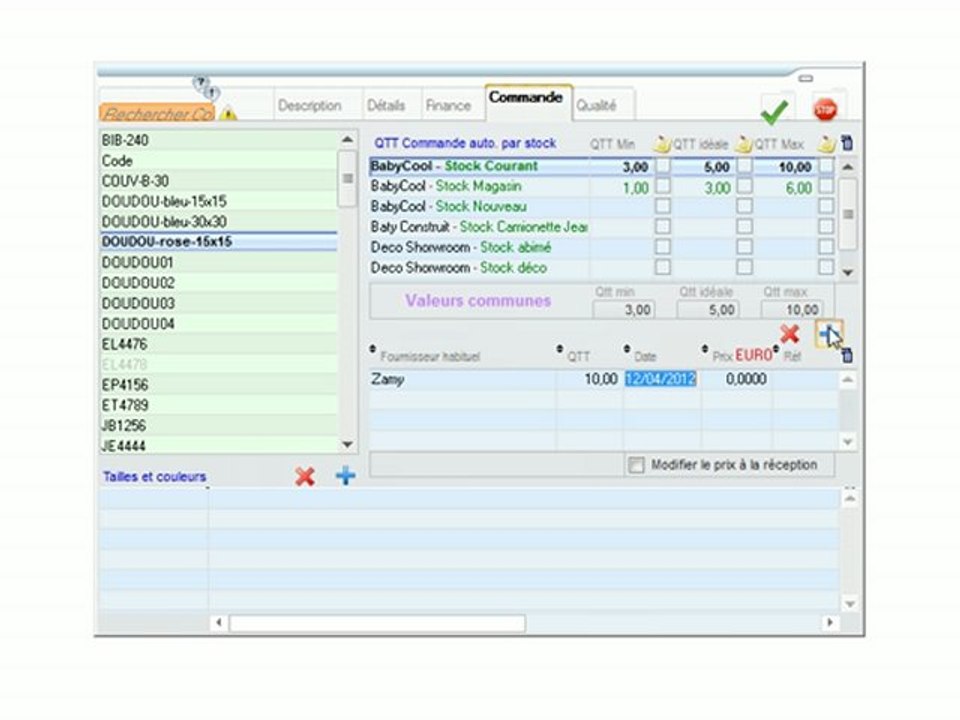Enable Modifier le prix à la réception

click(x=636, y=465)
